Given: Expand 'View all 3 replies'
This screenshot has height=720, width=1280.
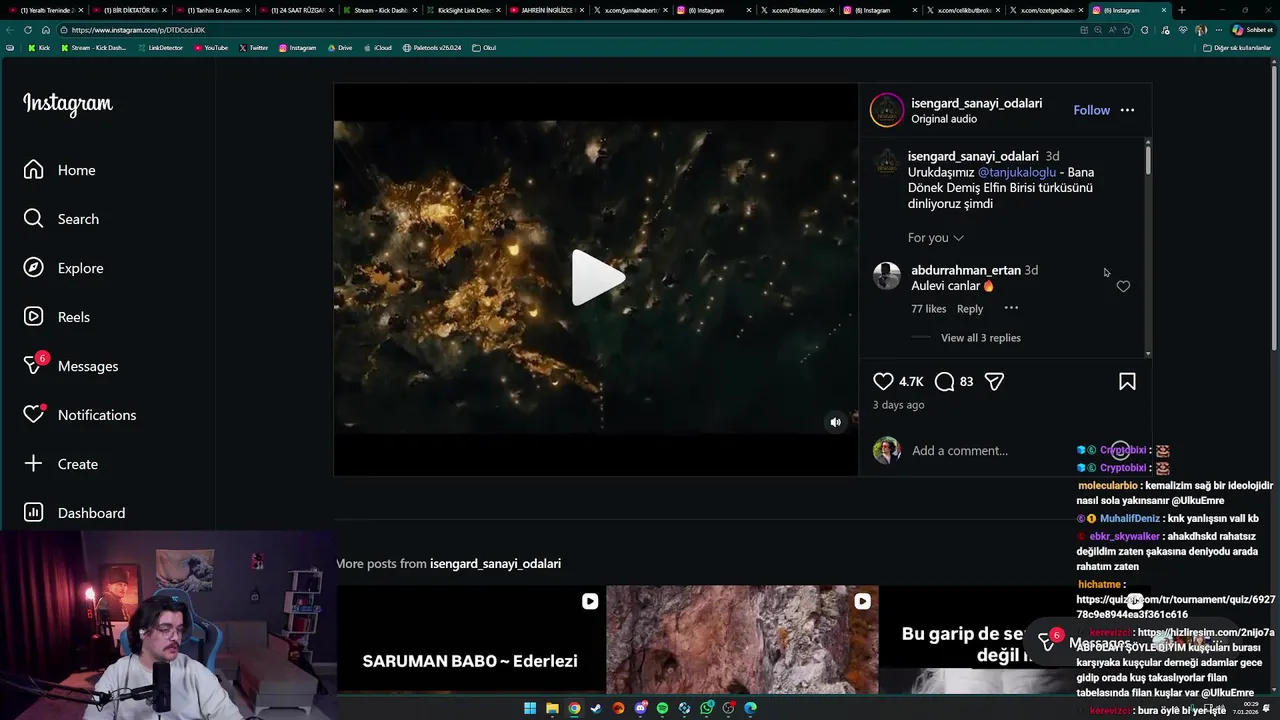Looking at the screenshot, I should click(x=980, y=338).
